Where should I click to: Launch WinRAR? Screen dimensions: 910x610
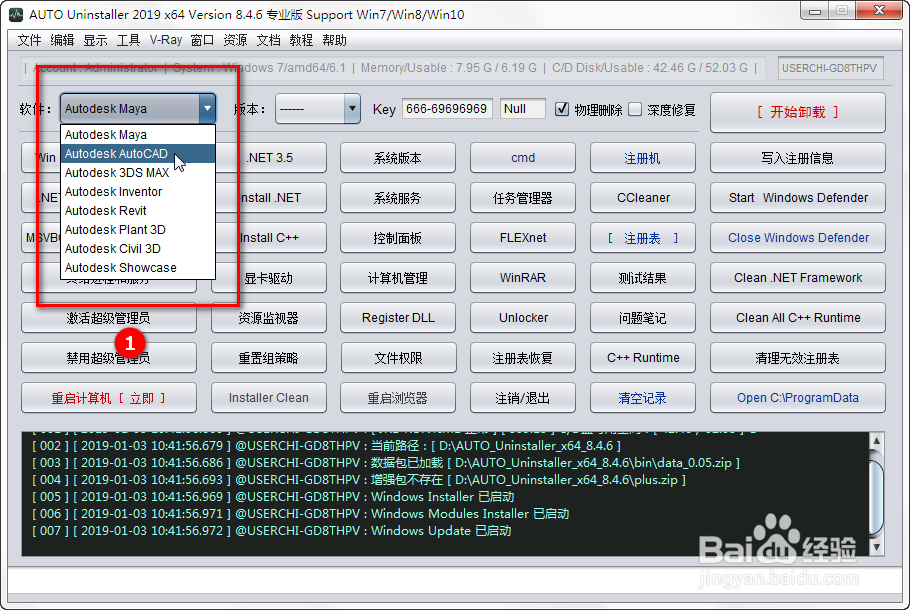(x=523, y=278)
